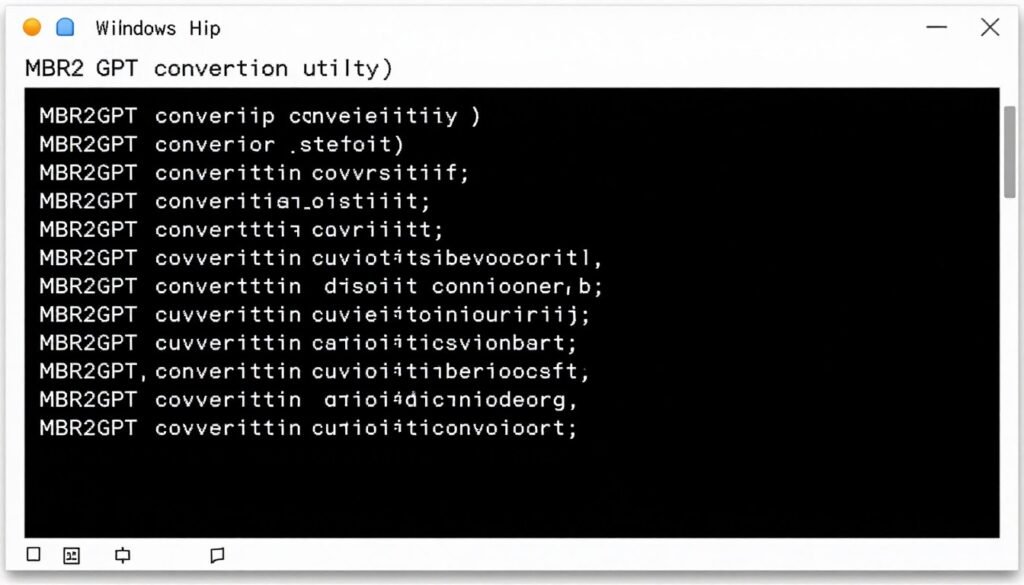The width and height of the screenshot is (1024, 585).
Task: Click the Wiindows Hip title text
Action: [x=157, y=27]
